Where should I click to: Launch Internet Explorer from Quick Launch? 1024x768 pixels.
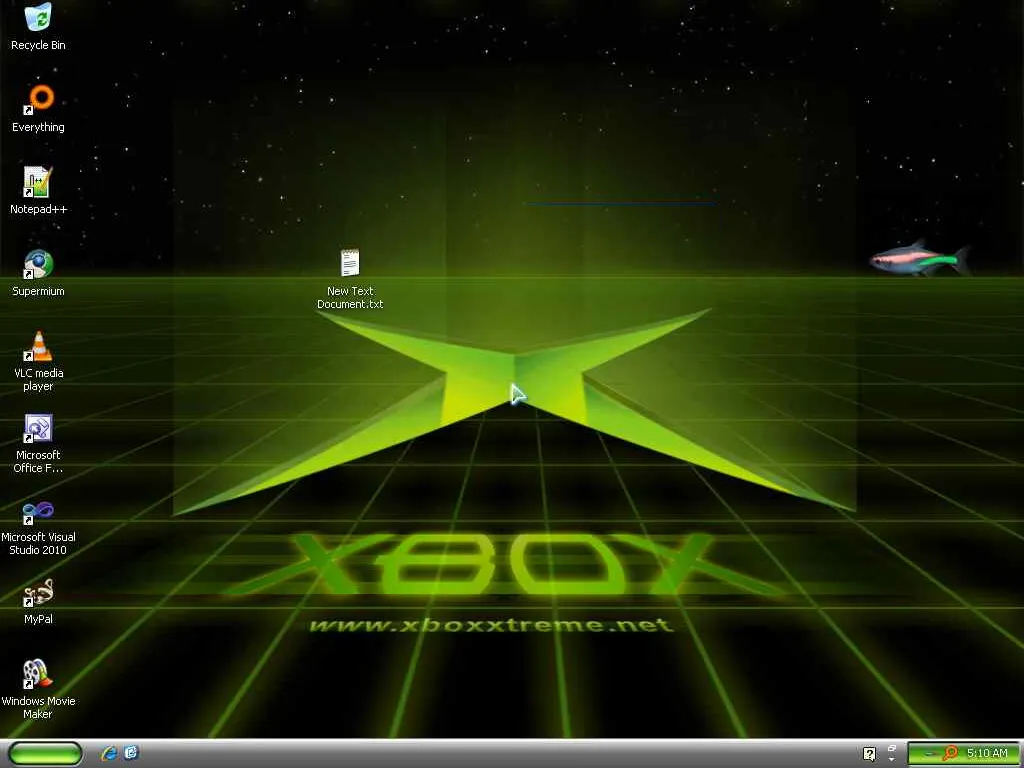[x=109, y=753]
